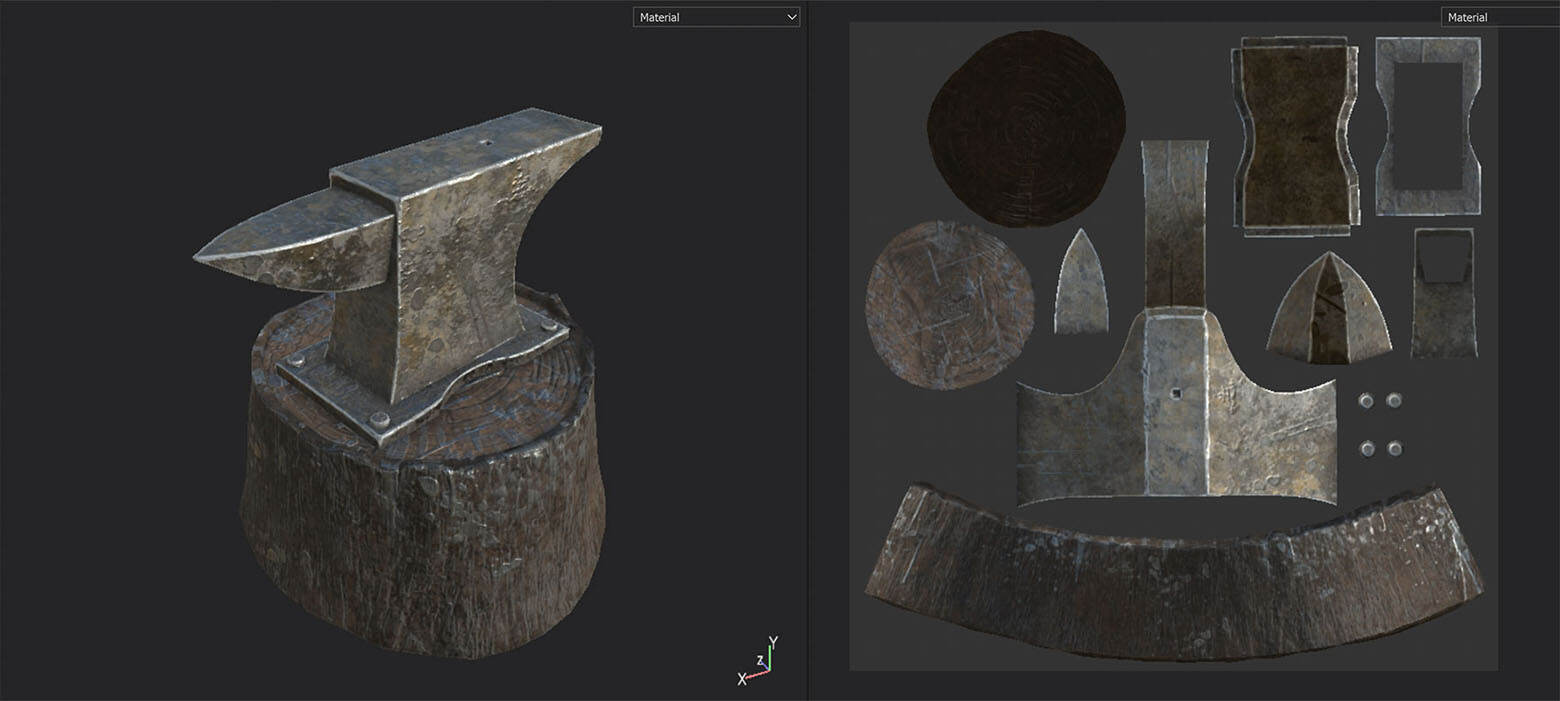Click the Z axis label on the gizmo
The image size is (1560, 701).
pos(760,661)
